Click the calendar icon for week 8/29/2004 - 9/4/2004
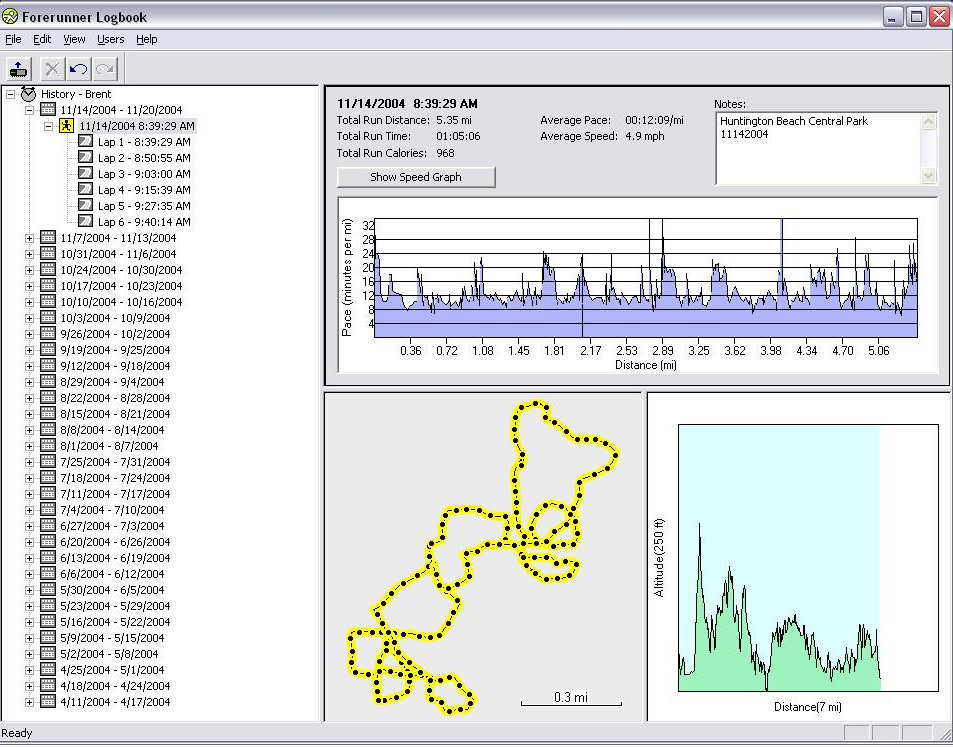Image resolution: width=953 pixels, height=747 pixels. (47, 382)
